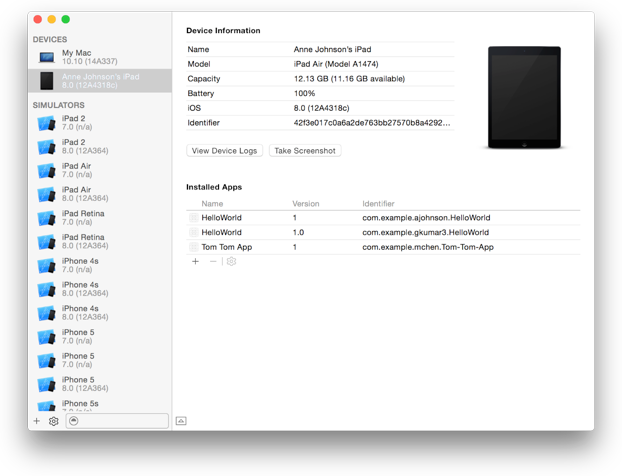This screenshot has width=622, height=476.
Task: Open Installed Apps gear action menu
Action: click(231, 261)
